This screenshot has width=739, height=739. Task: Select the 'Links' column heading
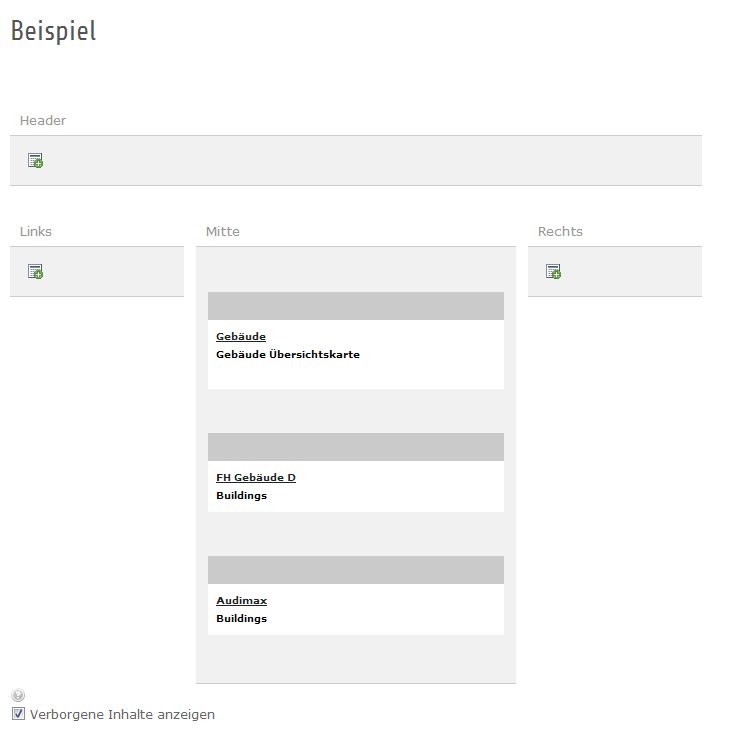pyautogui.click(x=36, y=232)
